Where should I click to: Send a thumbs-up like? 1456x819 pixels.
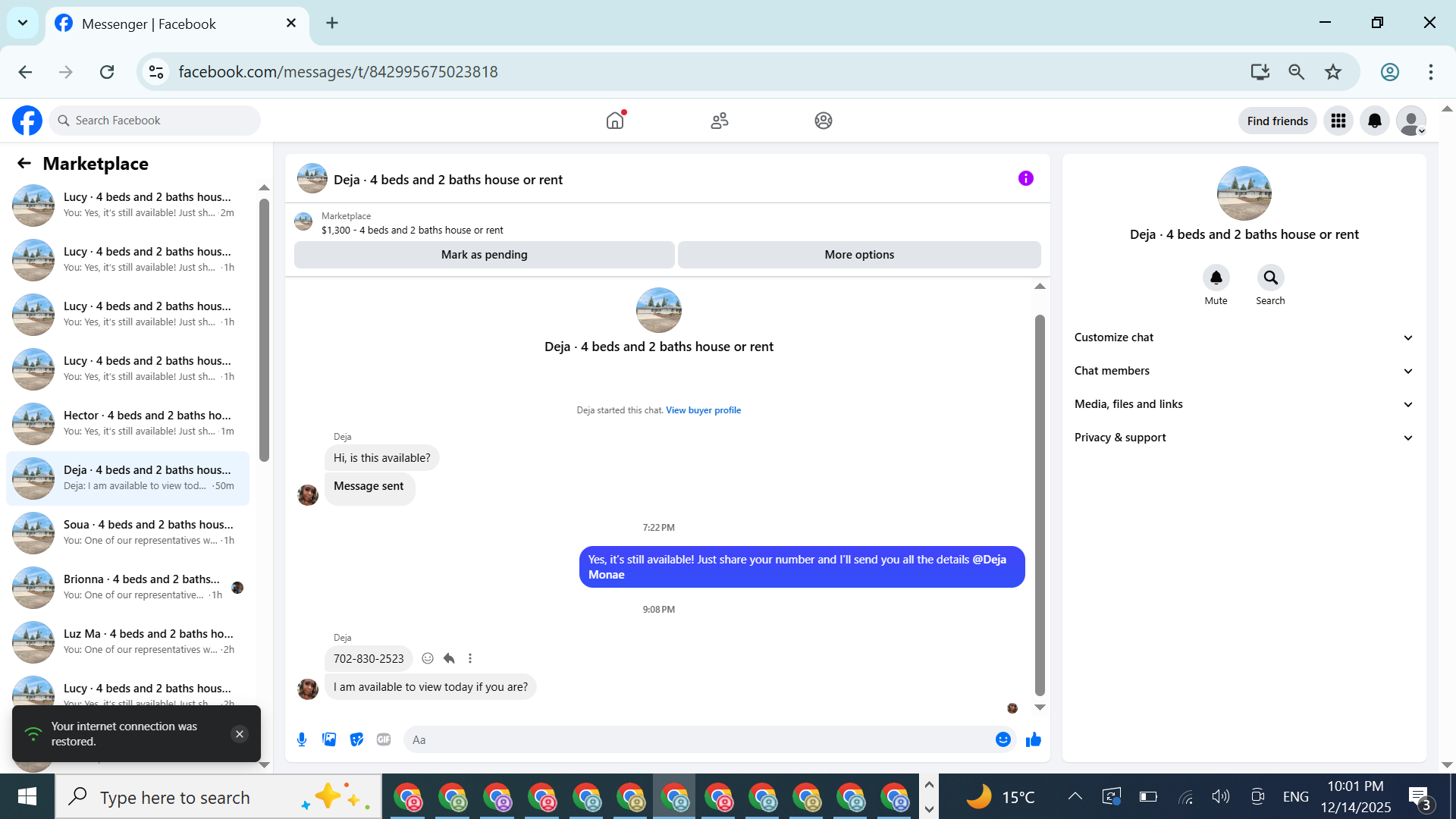(x=1033, y=739)
